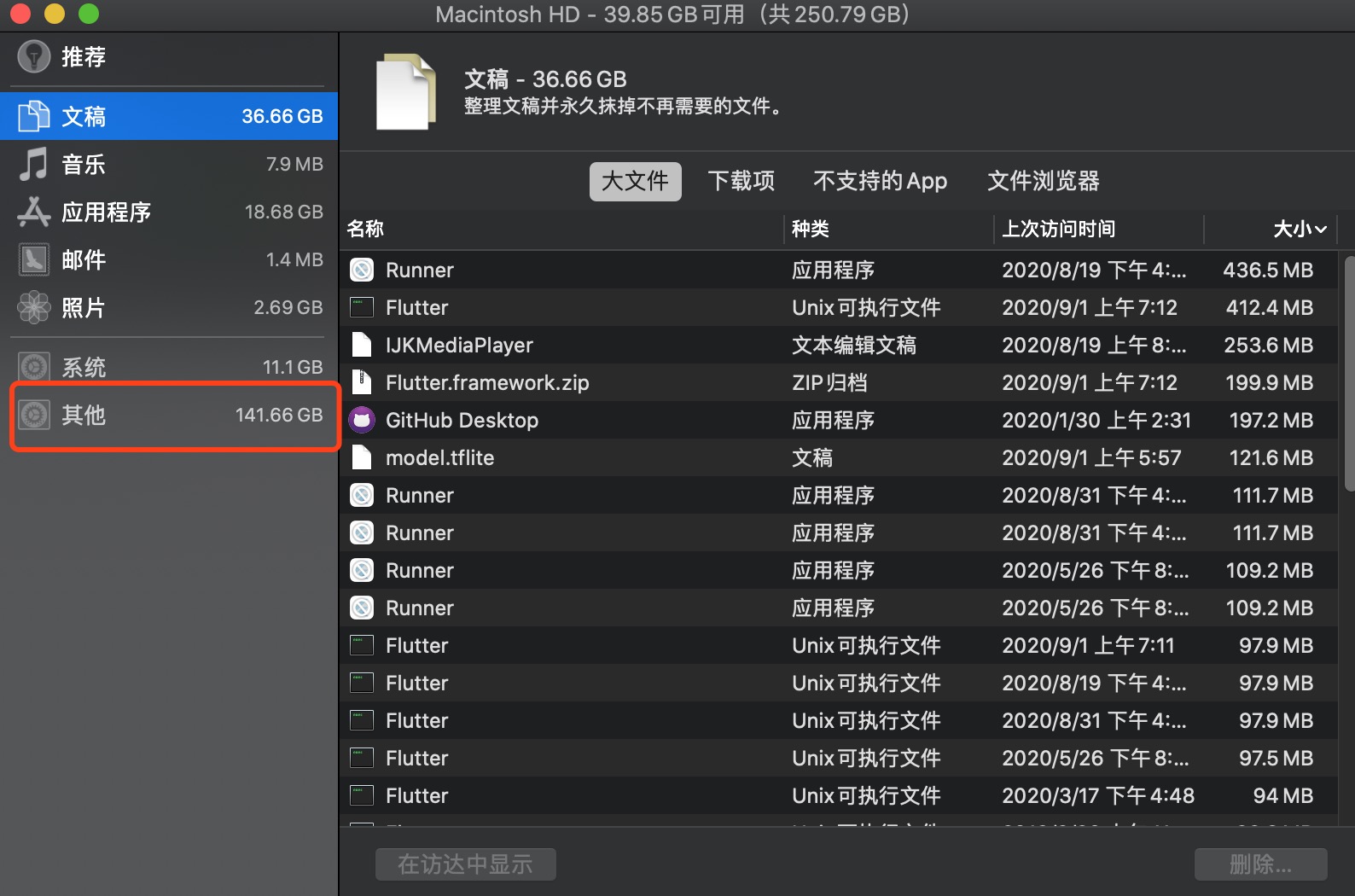Select 音乐 7.9 MB in sidebar

(169, 164)
